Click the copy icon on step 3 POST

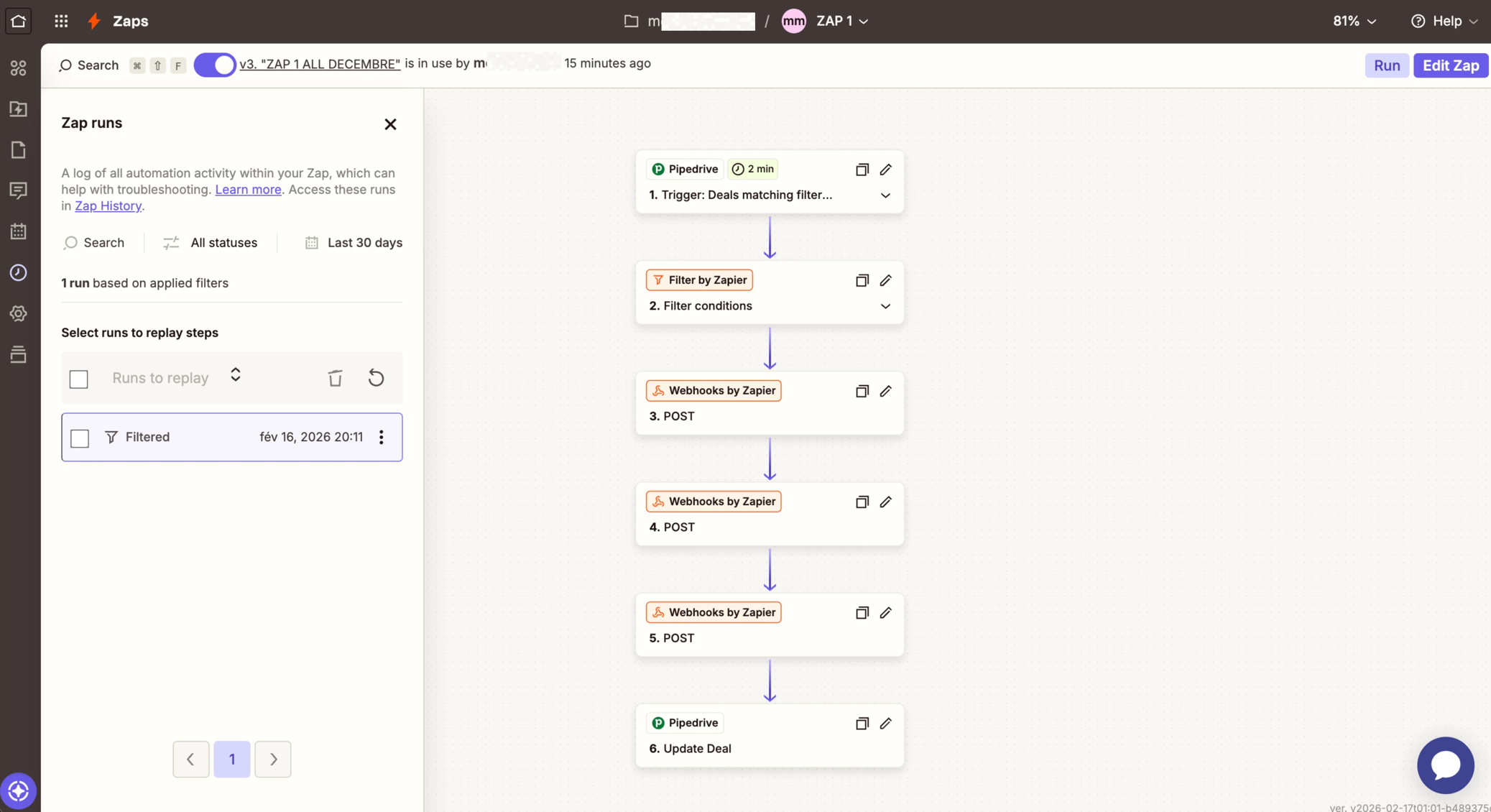pos(862,391)
